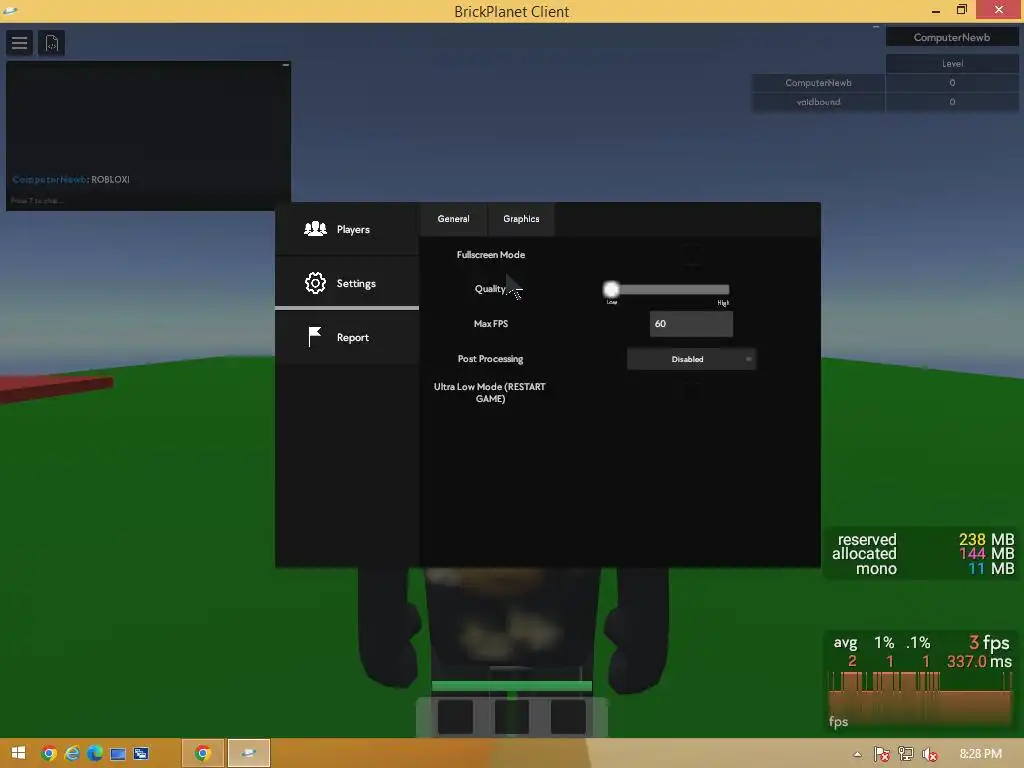Open the remote desktop taskbar icon

coord(141,754)
